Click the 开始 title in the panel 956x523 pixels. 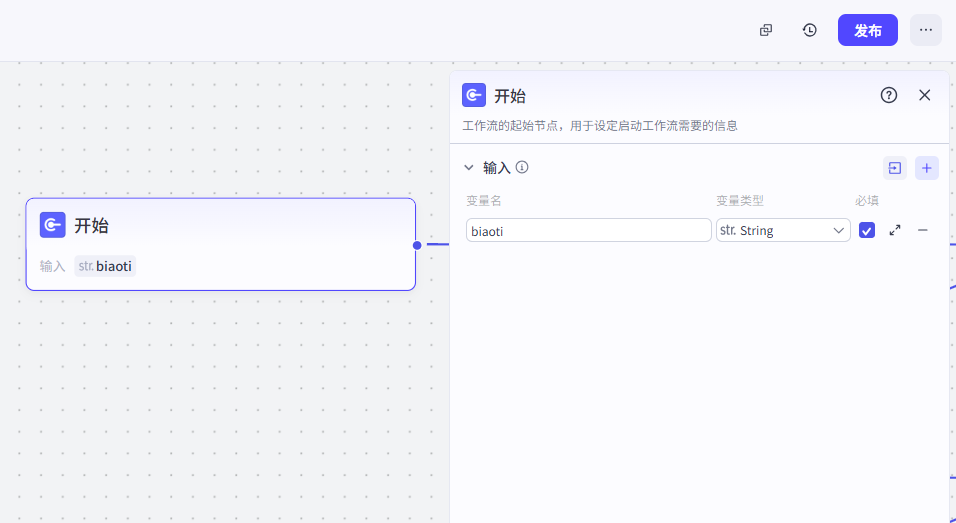click(x=510, y=96)
